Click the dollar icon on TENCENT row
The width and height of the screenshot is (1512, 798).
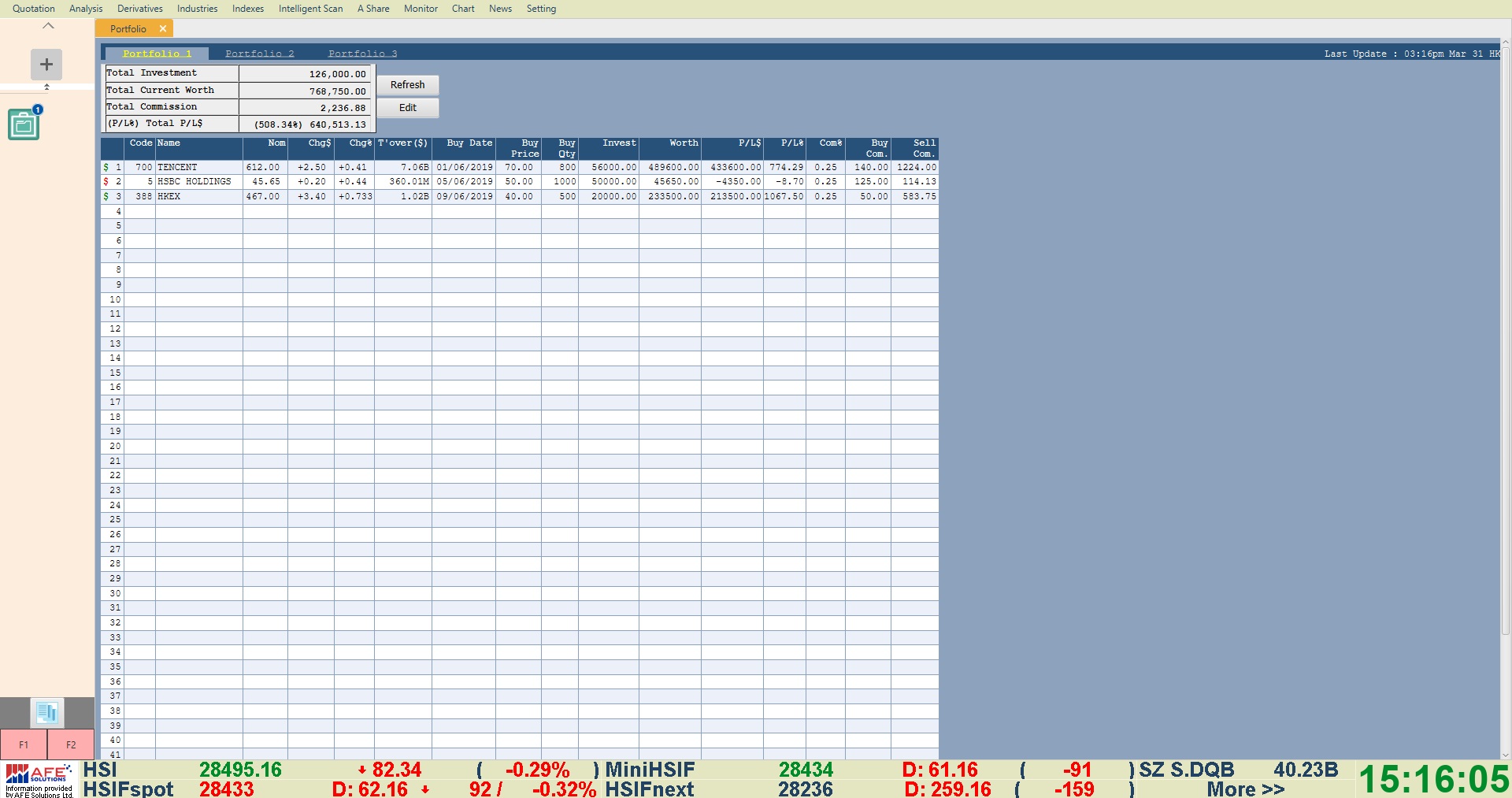(106, 167)
